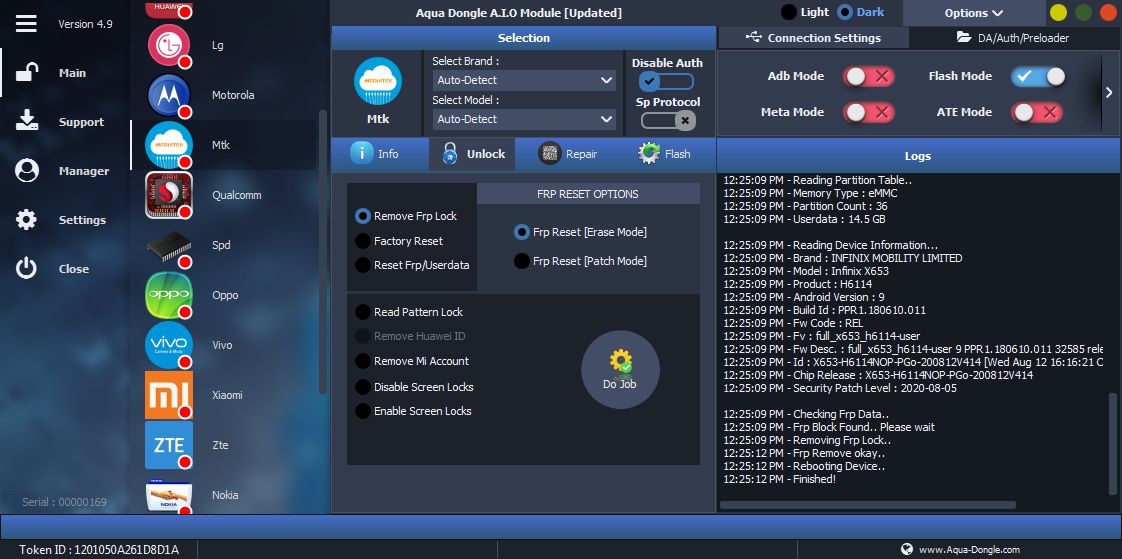
Task: Select the ZTE brand icon
Action: pos(169,444)
